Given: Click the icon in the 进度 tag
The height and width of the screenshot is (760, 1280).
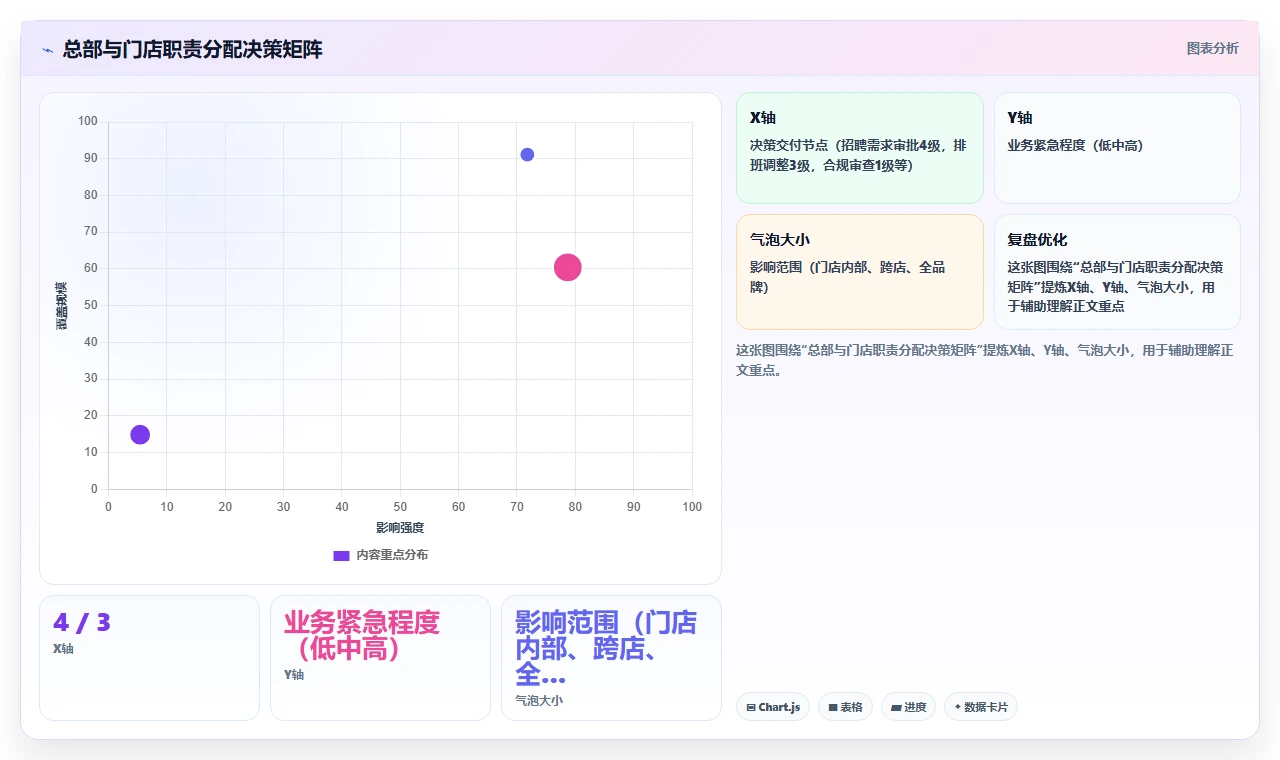Looking at the screenshot, I should point(896,707).
